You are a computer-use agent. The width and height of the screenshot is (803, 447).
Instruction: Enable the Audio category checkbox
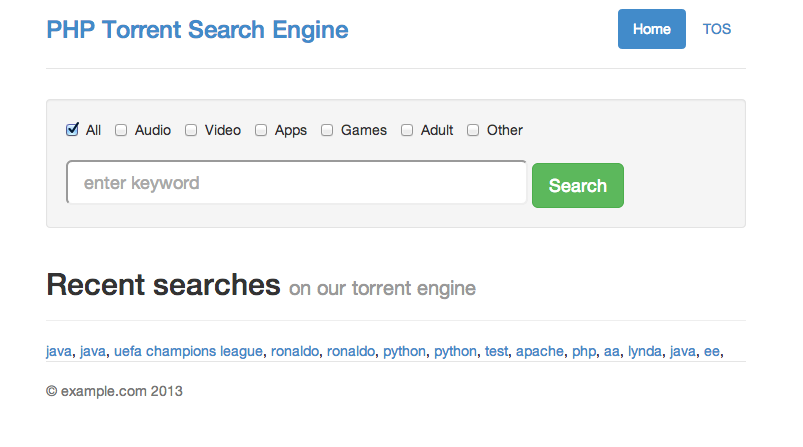pos(121,130)
